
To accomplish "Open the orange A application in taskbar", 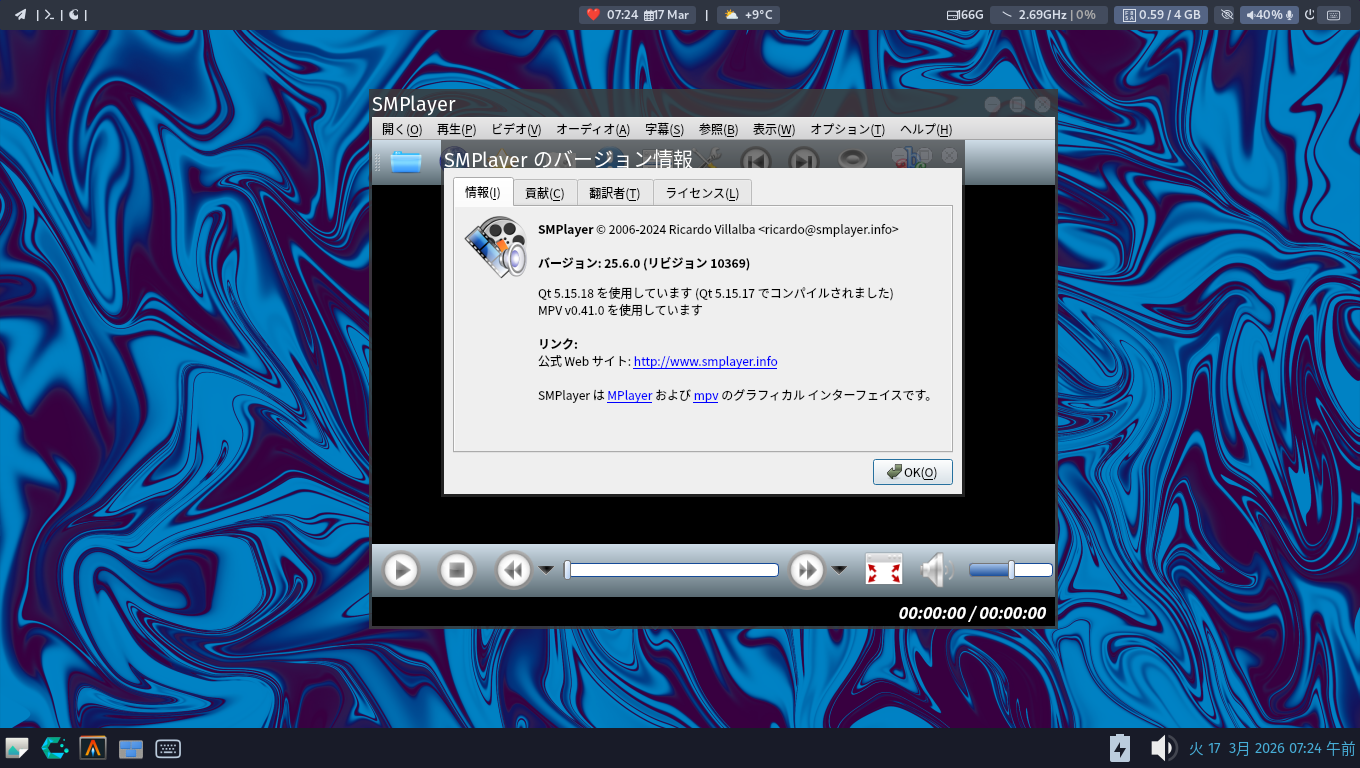I will (x=93, y=748).
